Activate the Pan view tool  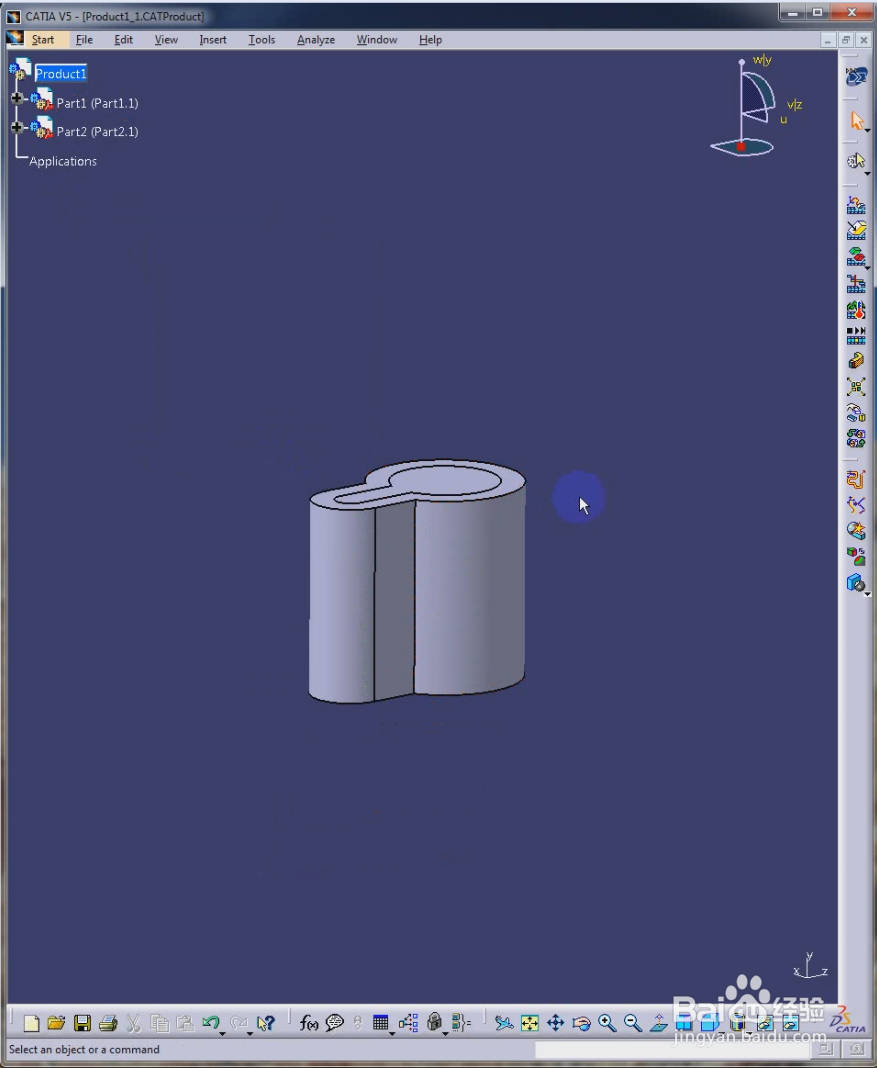[556, 1022]
